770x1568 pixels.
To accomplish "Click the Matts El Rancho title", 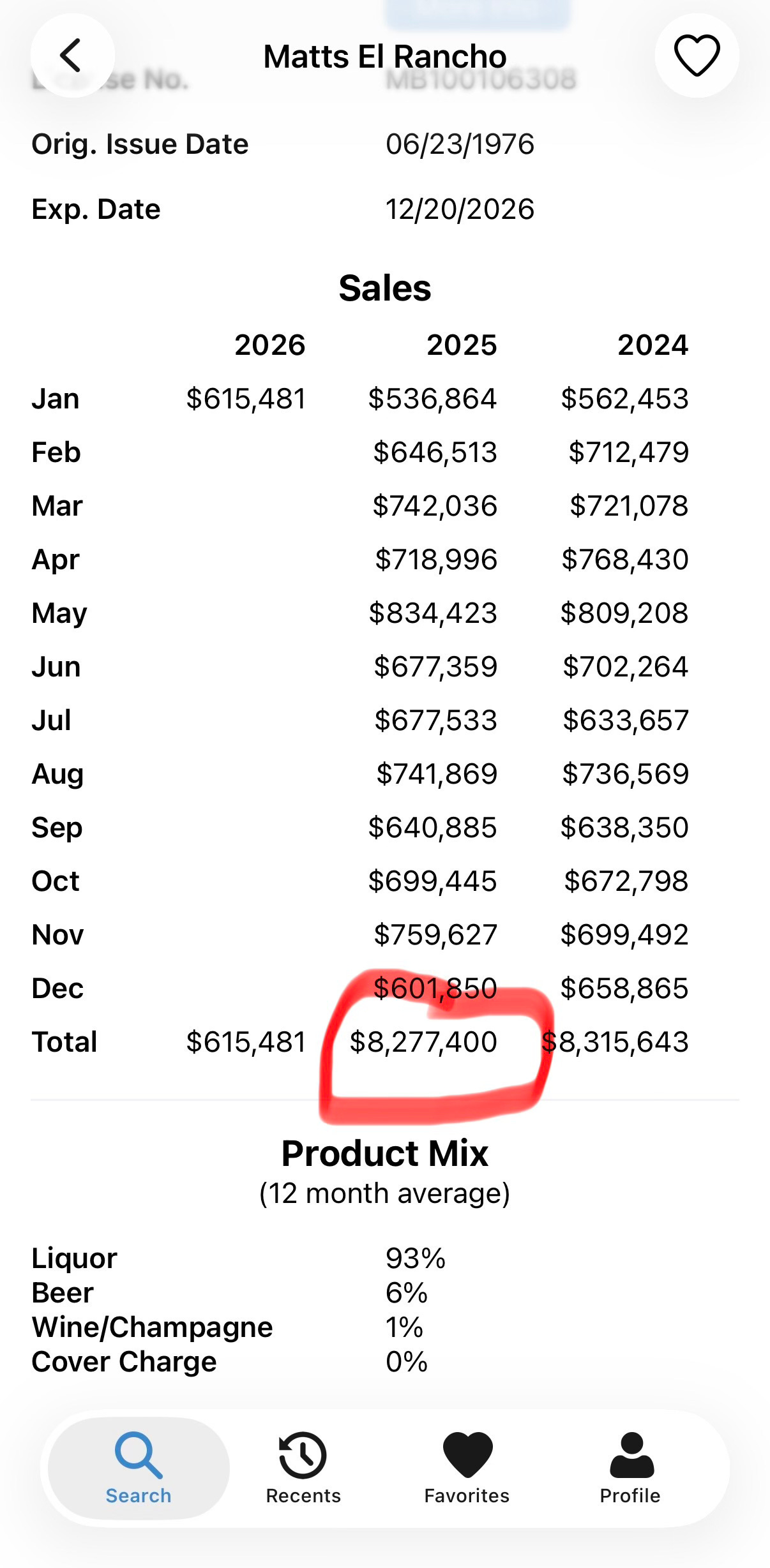I will click(x=385, y=56).
